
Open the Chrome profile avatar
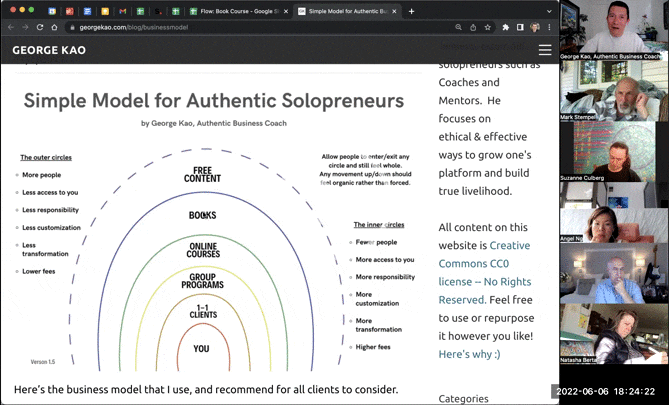tap(535, 27)
